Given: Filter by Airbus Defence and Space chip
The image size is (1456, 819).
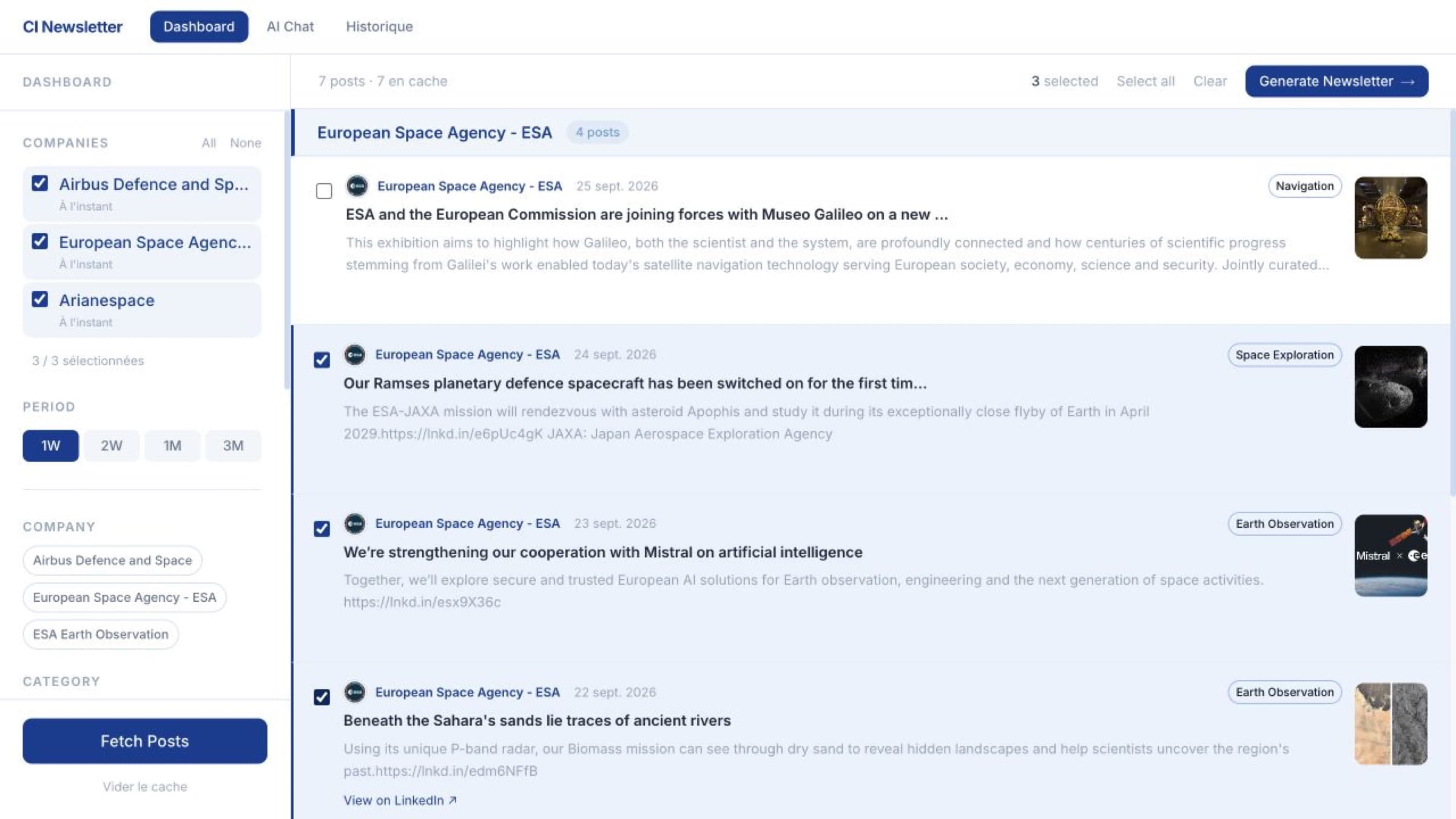Looking at the screenshot, I should 112,561.
